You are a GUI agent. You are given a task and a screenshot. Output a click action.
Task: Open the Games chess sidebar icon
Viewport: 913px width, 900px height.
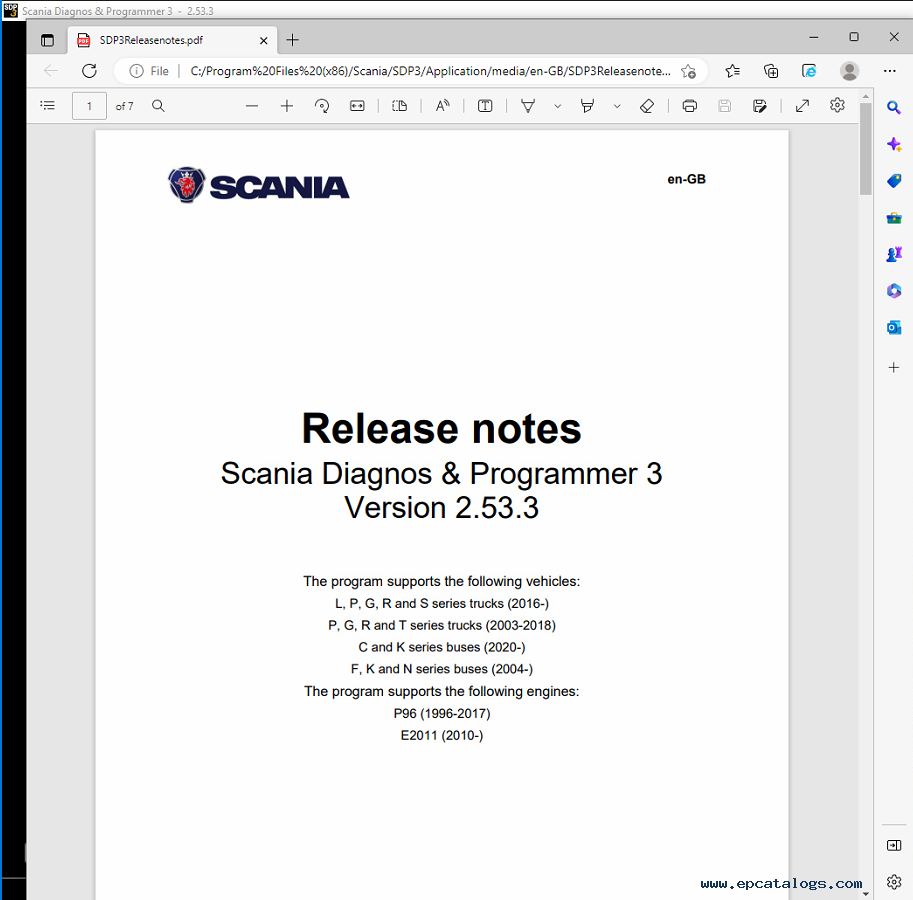click(x=894, y=254)
